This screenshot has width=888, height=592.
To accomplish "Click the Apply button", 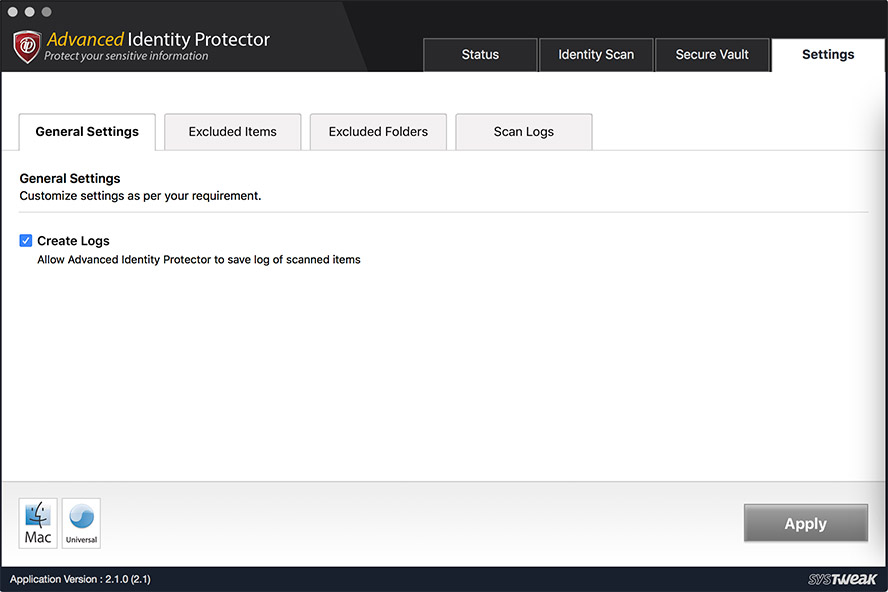I will [x=806, y=523].
